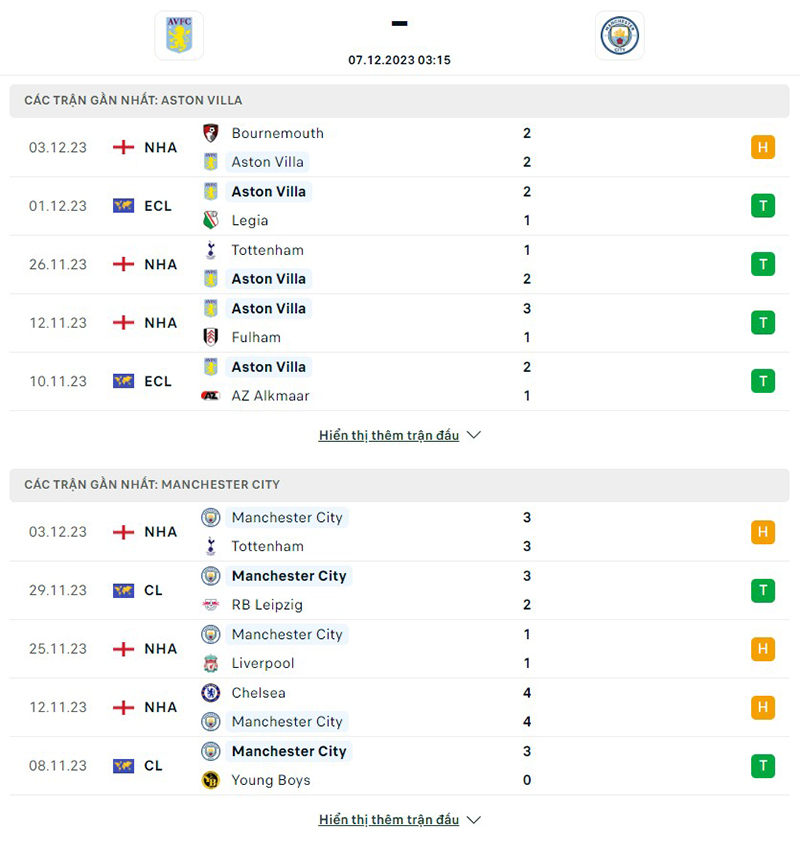This screenshot has width=800, height=851.
Task: Click the chevron beside the first Hiển thị link
Action: coord(472,435)
